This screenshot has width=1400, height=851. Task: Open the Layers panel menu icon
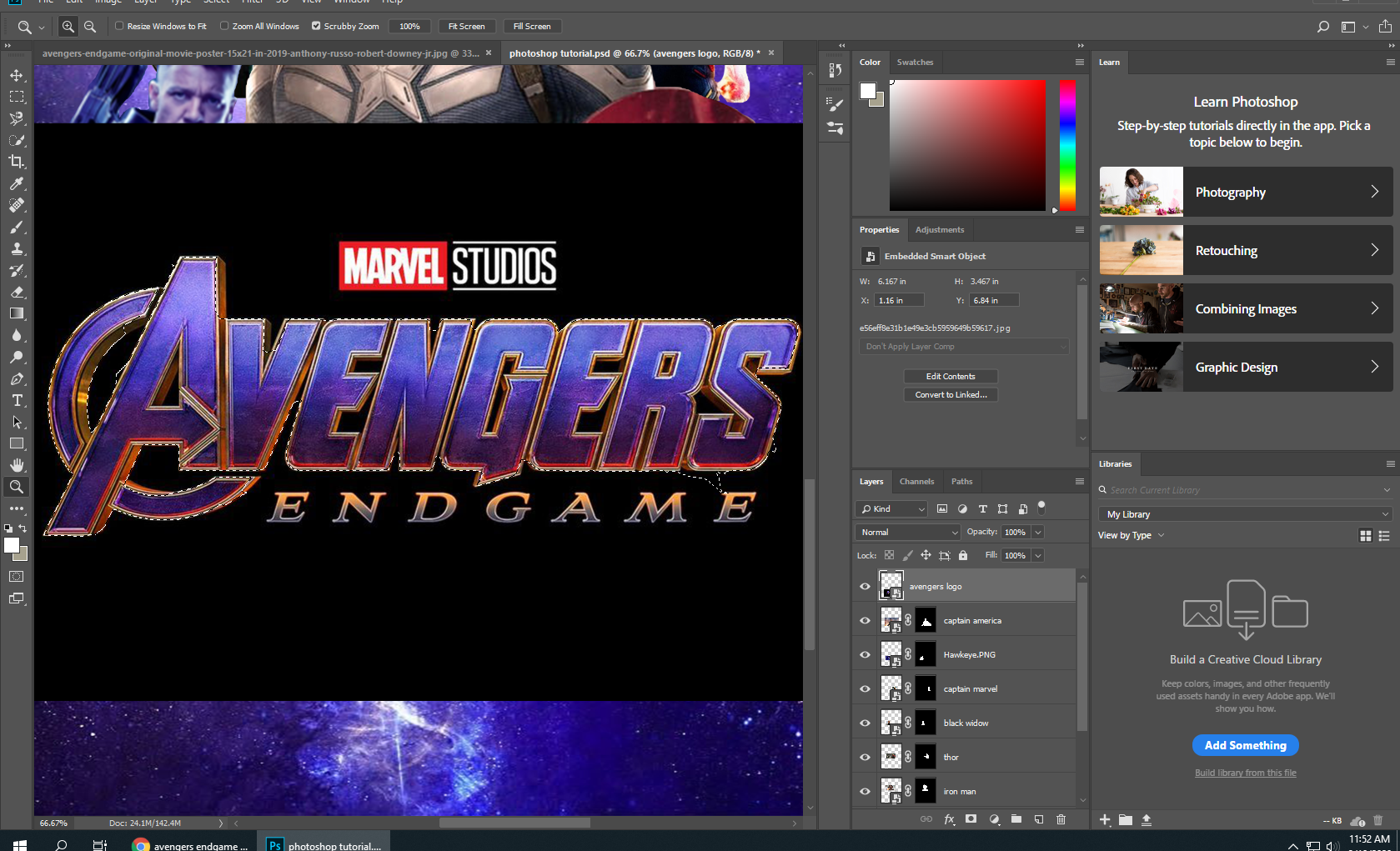point(1080,482)
